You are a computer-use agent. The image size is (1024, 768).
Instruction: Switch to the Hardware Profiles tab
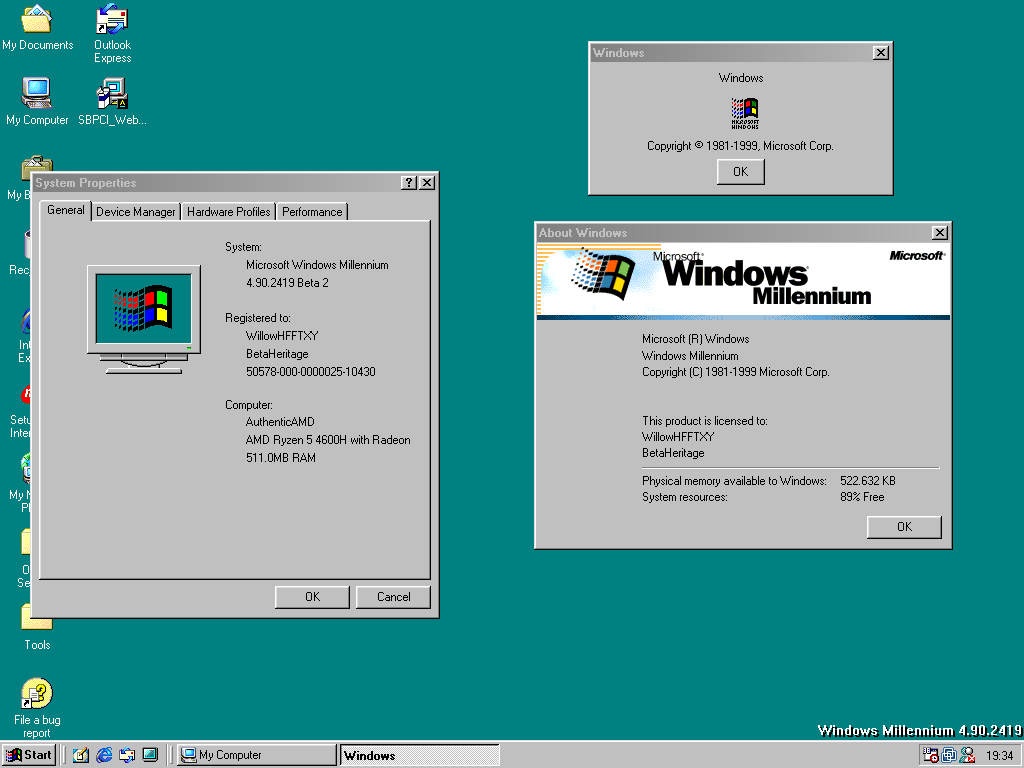[229, 212]
